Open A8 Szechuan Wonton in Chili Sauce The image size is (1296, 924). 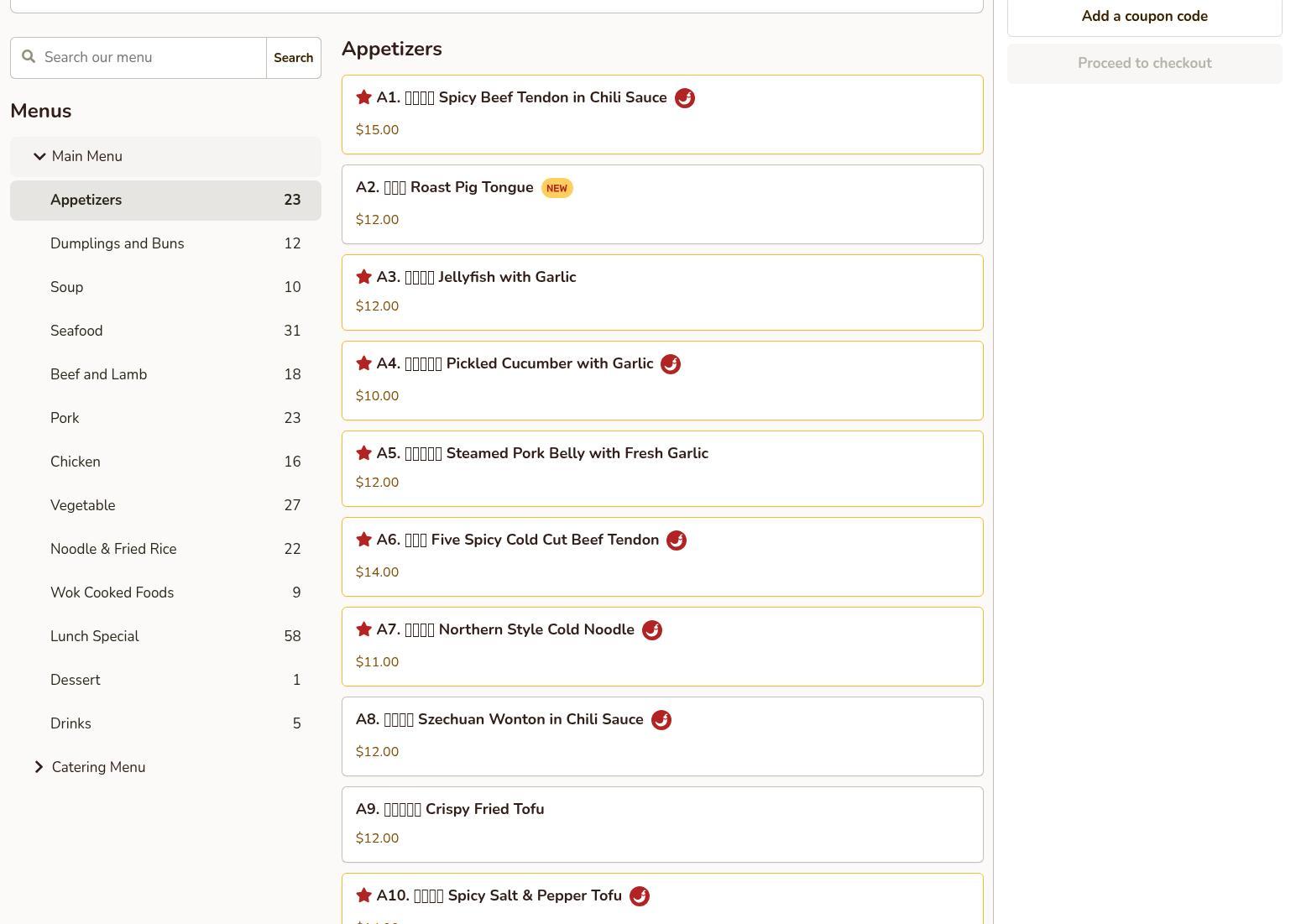point(662,737)
